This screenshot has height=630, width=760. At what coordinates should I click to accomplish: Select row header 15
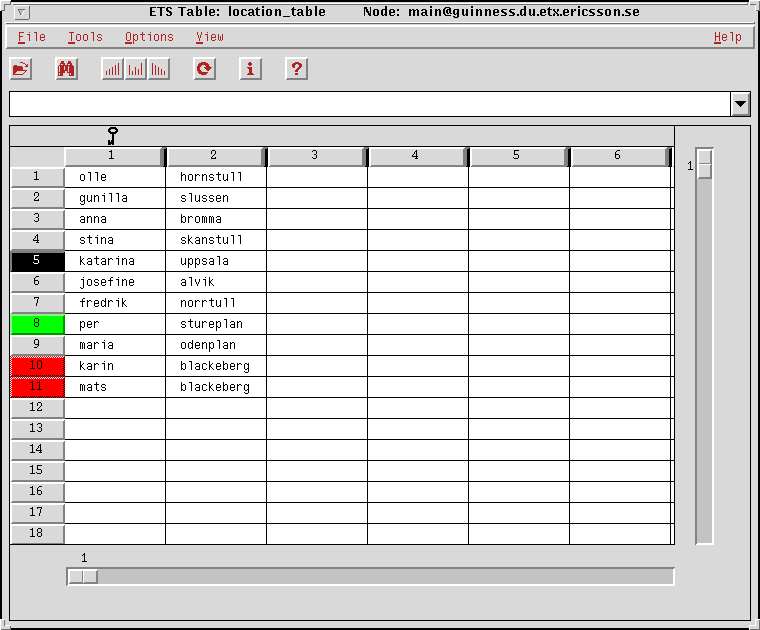pos(37,471)
